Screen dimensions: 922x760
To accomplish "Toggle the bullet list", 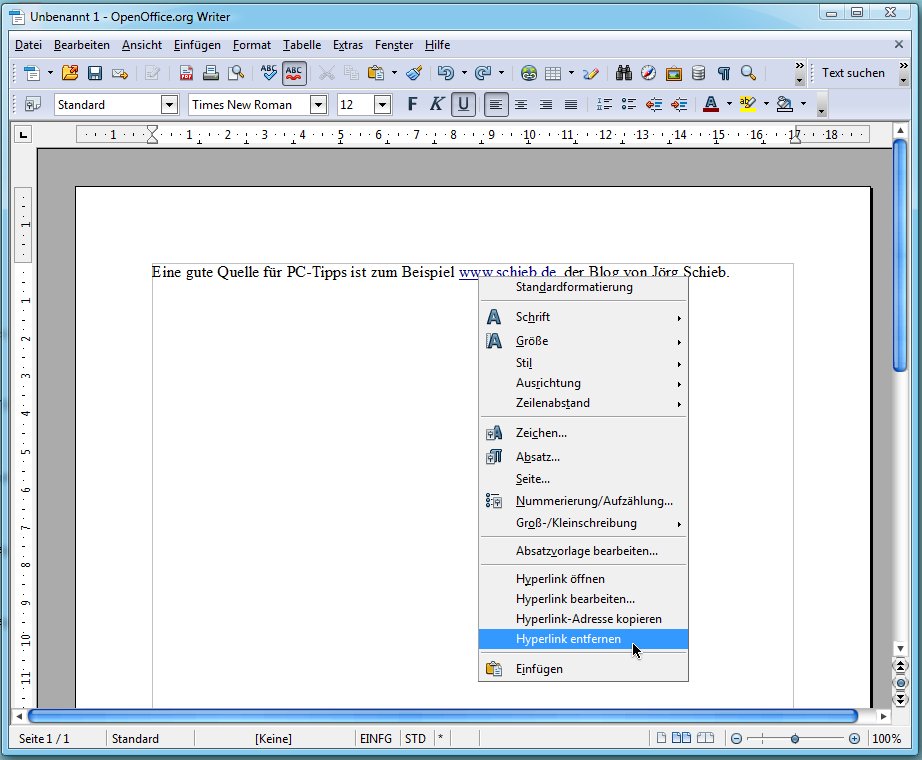I will pos(629,105).
